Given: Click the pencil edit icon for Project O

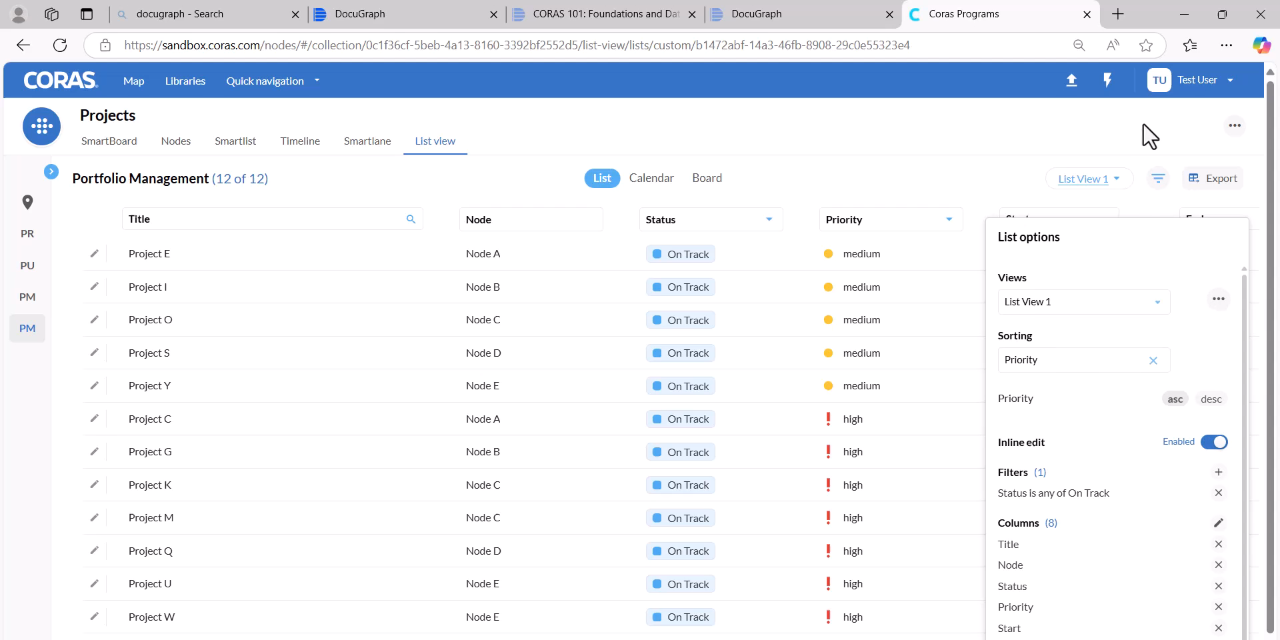Looking at the screenshot, I should 94,319.
